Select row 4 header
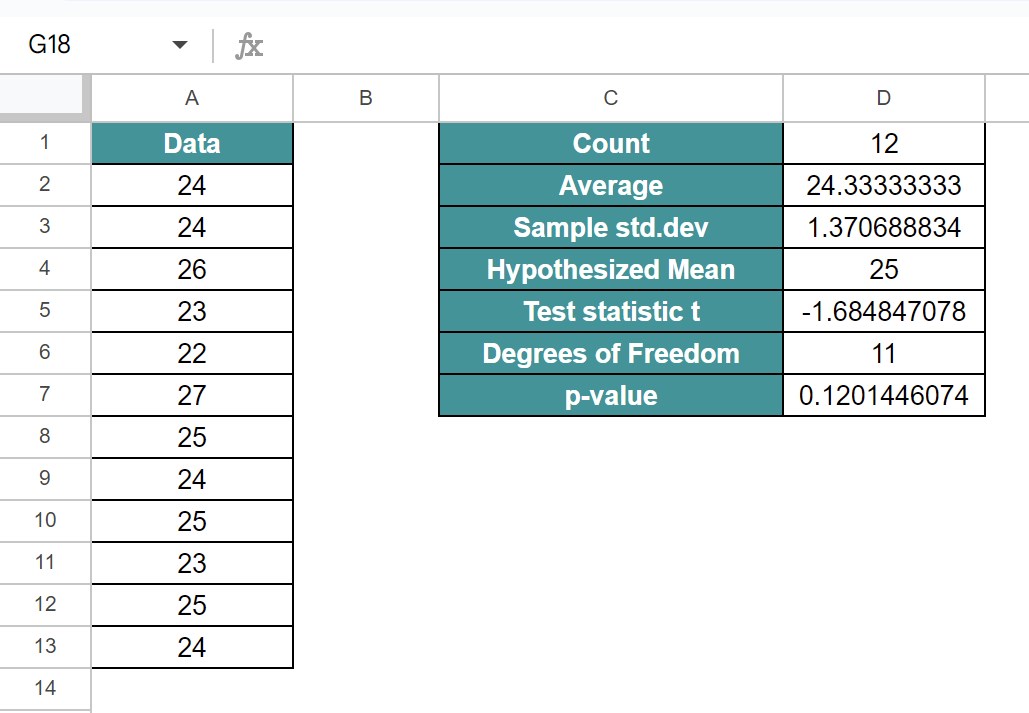This screenshot has height=713, width=1029. [x=45, y=269]
